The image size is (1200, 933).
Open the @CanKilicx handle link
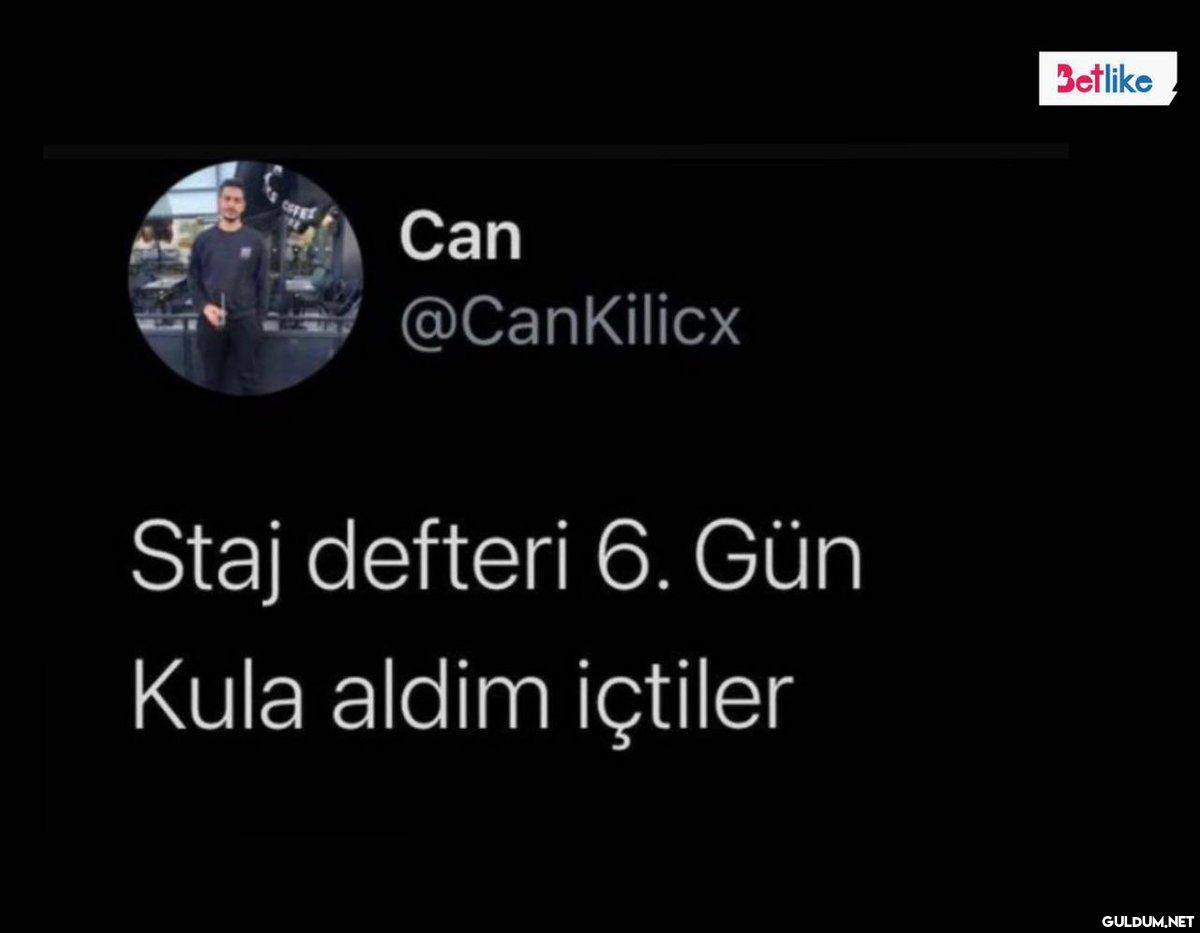click(570, 323)
